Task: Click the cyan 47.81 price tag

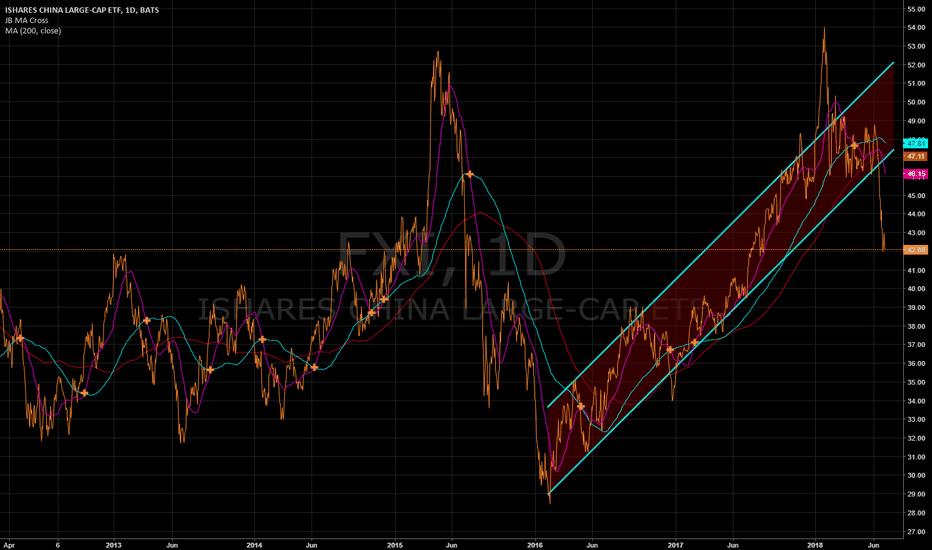Action: 915,143
